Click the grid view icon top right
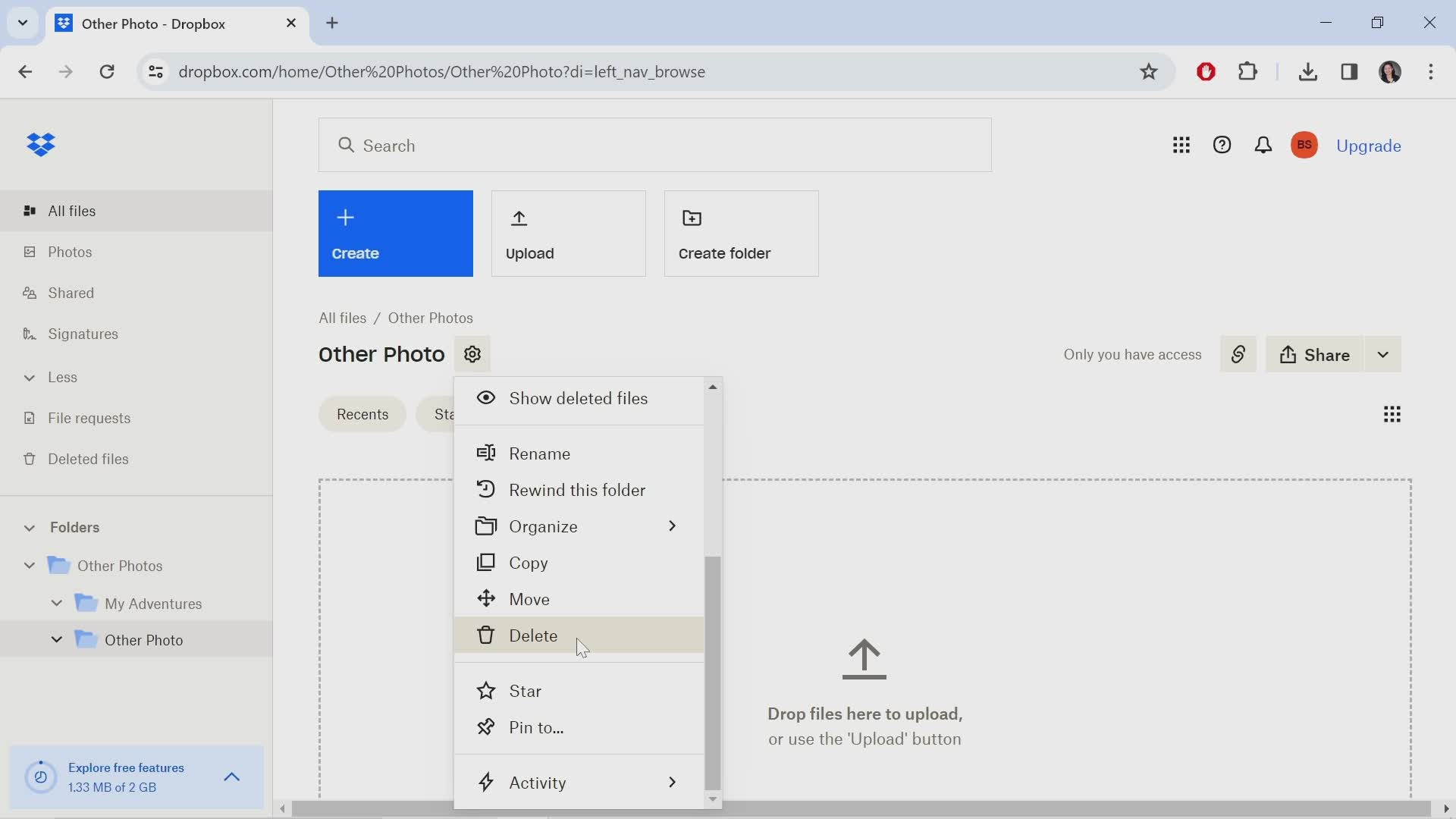 tap(1393, 414)
